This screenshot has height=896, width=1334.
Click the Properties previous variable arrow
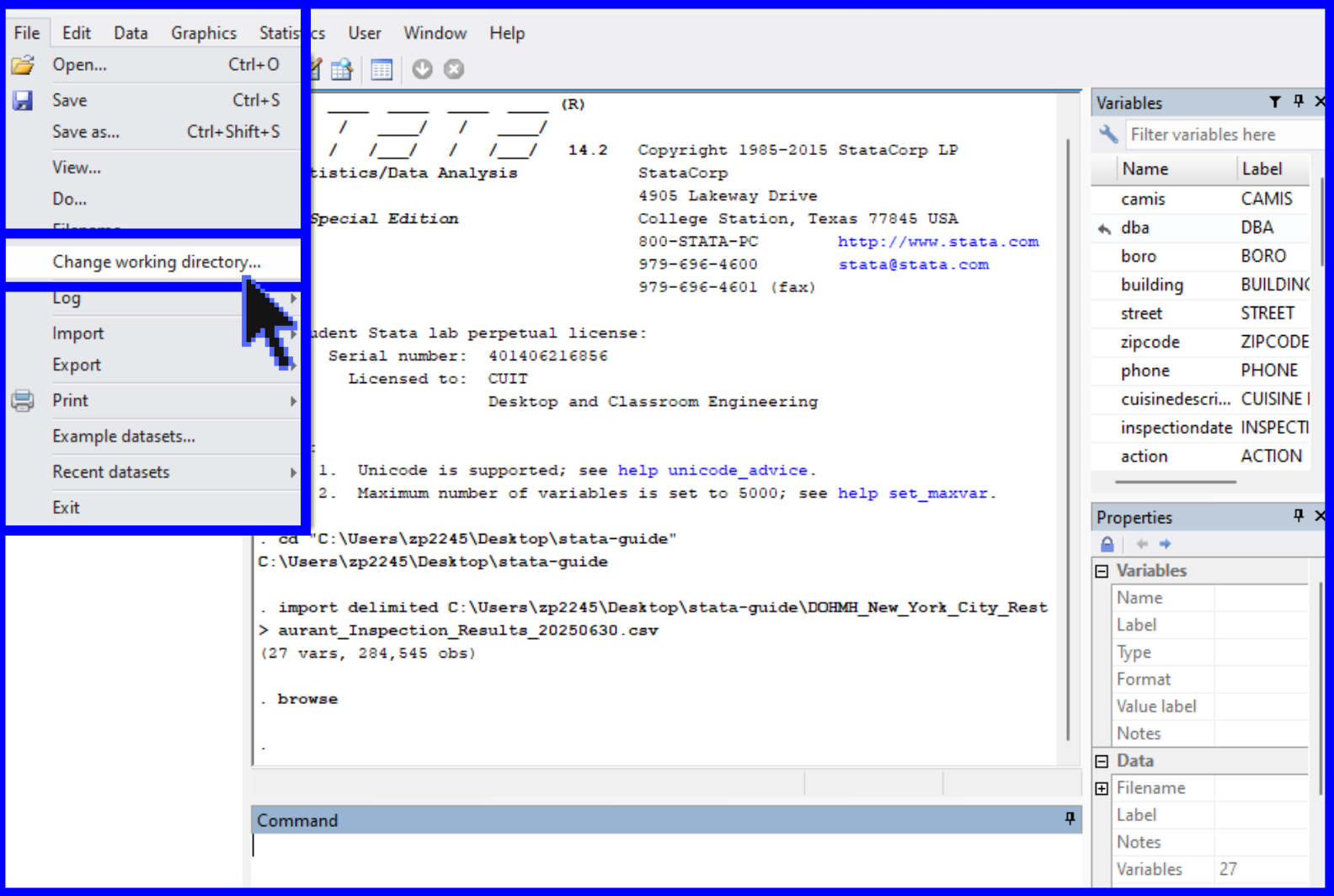point(1142,544)
